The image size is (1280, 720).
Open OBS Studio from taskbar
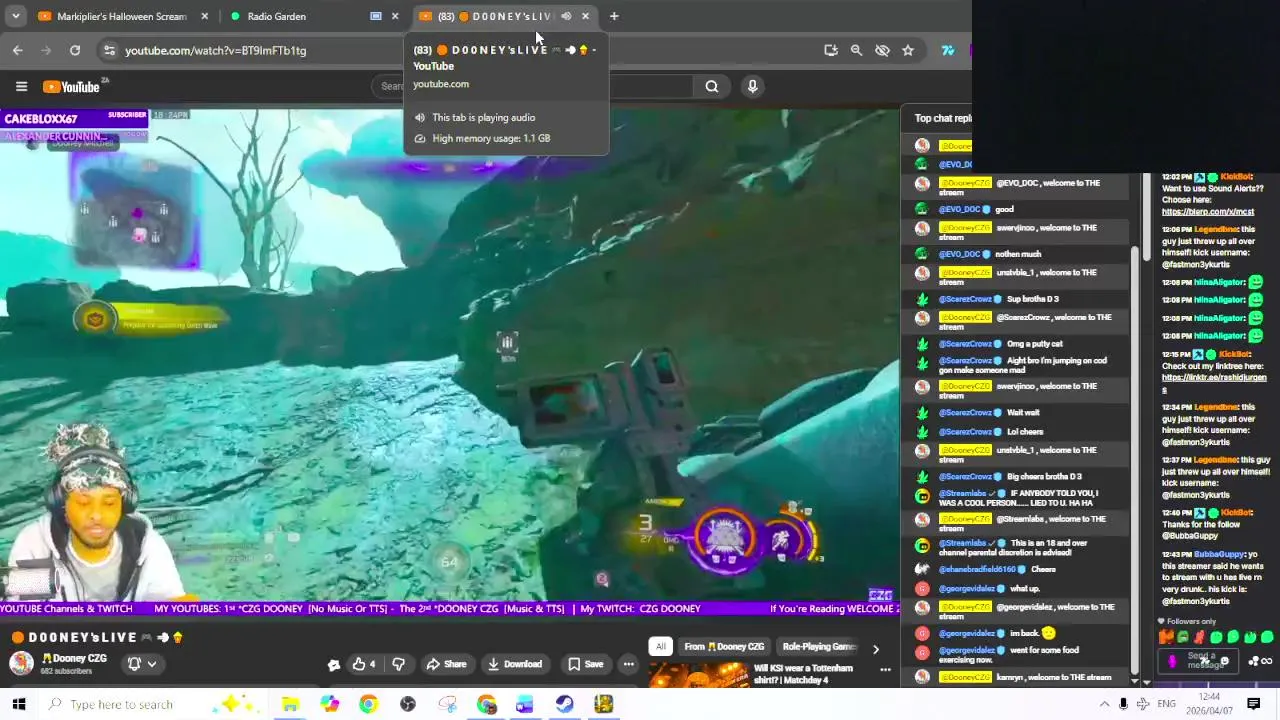[408, 704]
